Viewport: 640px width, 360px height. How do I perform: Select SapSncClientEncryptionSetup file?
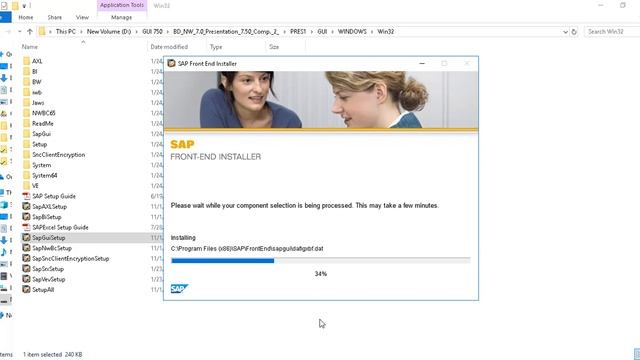(70, 259)
